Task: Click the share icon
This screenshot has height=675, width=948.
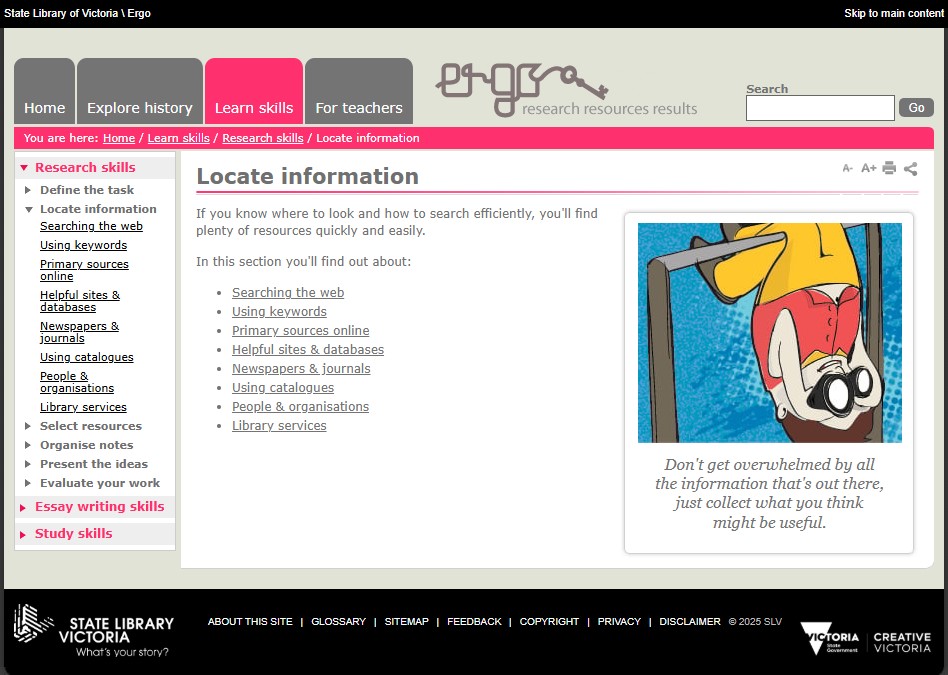Action: tap(910, 169)
